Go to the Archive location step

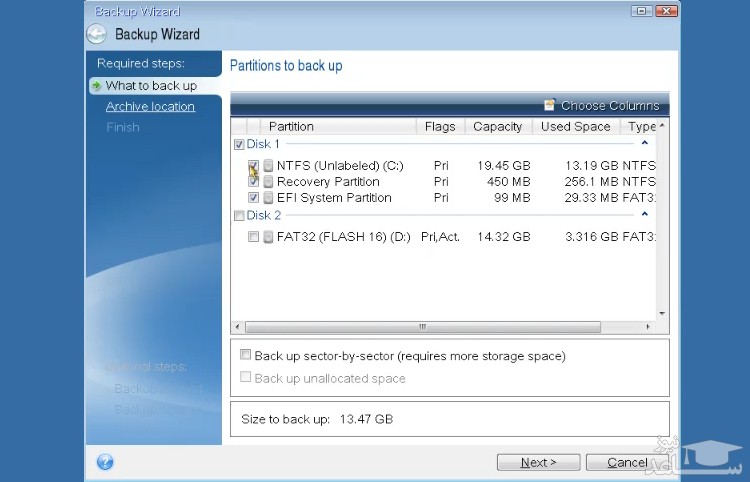click(x=150, y=107)
